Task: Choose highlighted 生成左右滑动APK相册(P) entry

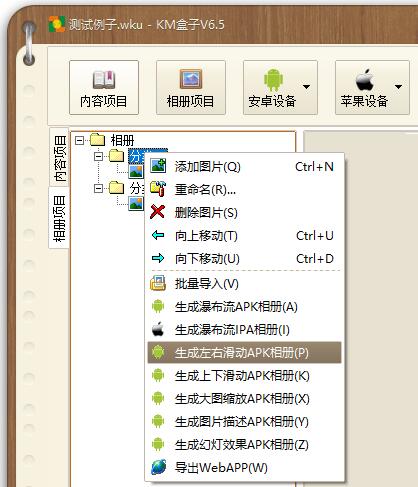Action: [x=244, y=352]
